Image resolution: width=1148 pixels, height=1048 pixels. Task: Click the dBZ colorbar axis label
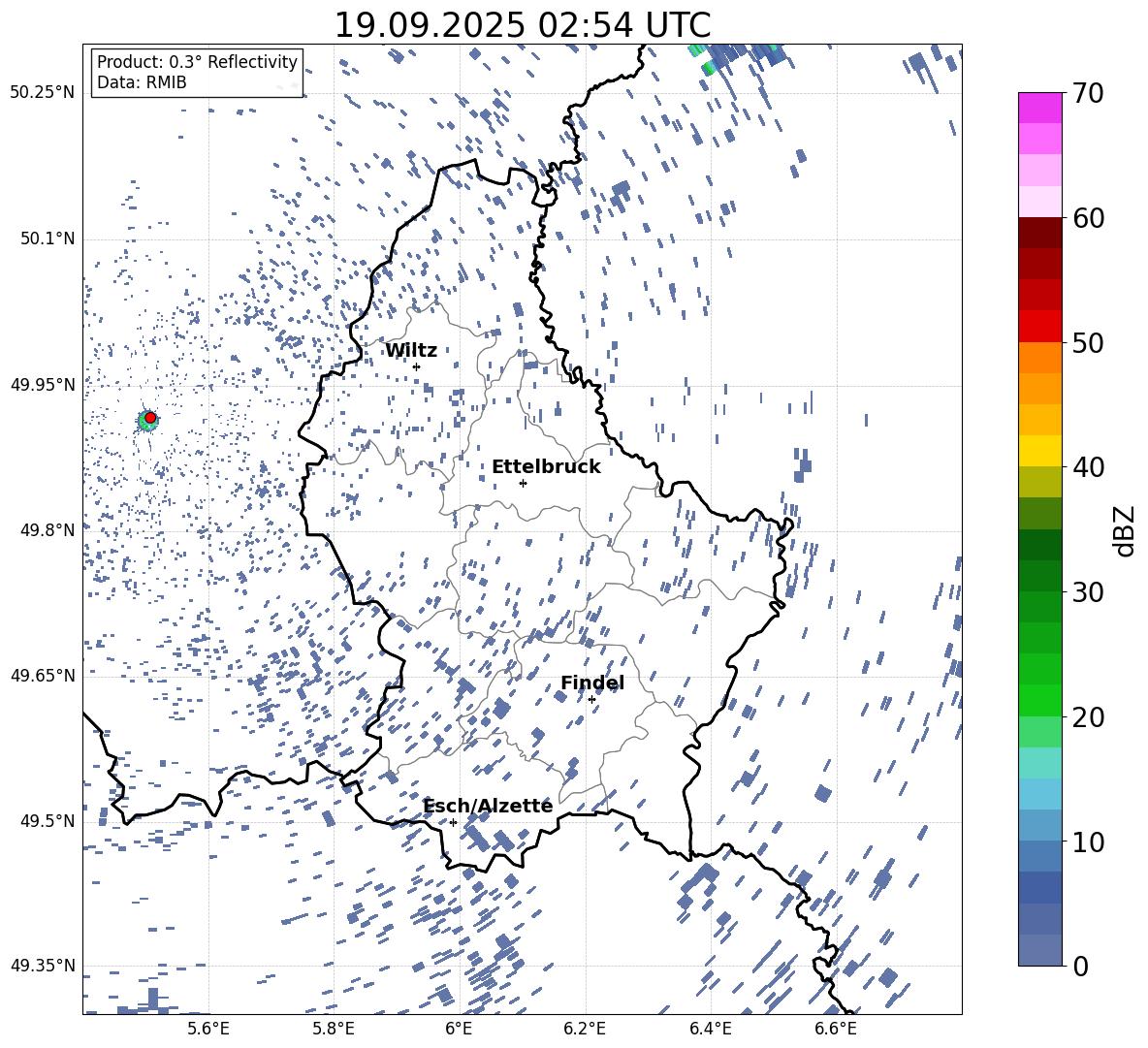[x=1125, y=531]
